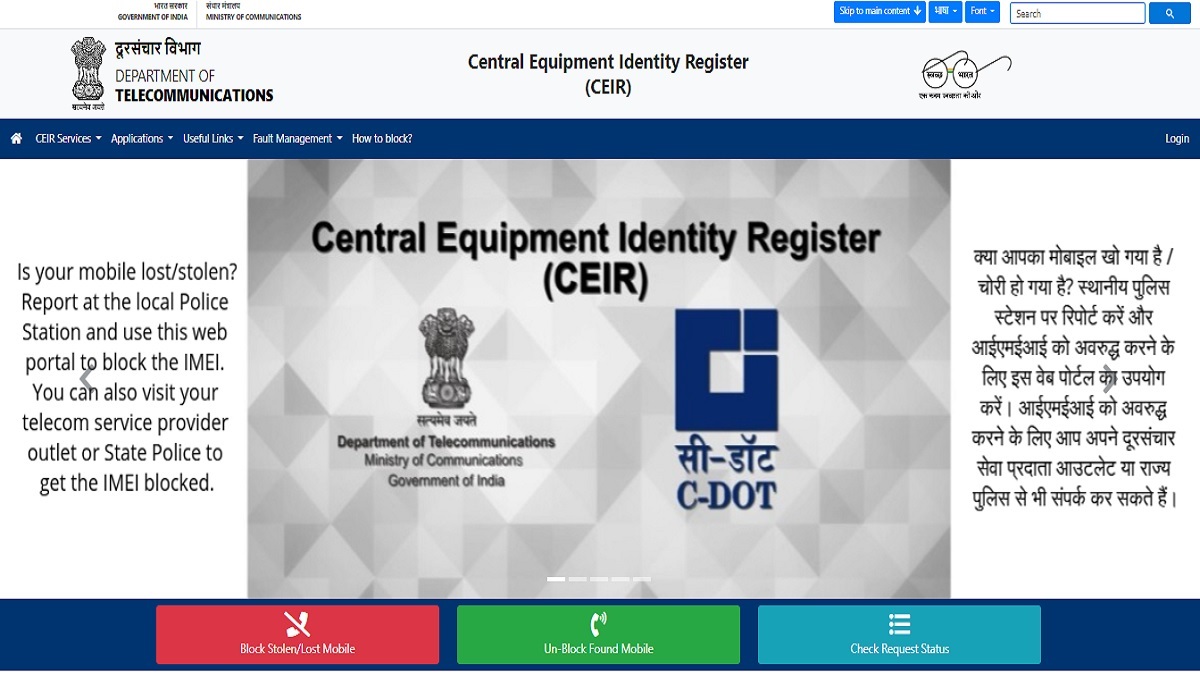Click the ringing phone icon
The image size is (1200, 675).
(x=598, y=624)
